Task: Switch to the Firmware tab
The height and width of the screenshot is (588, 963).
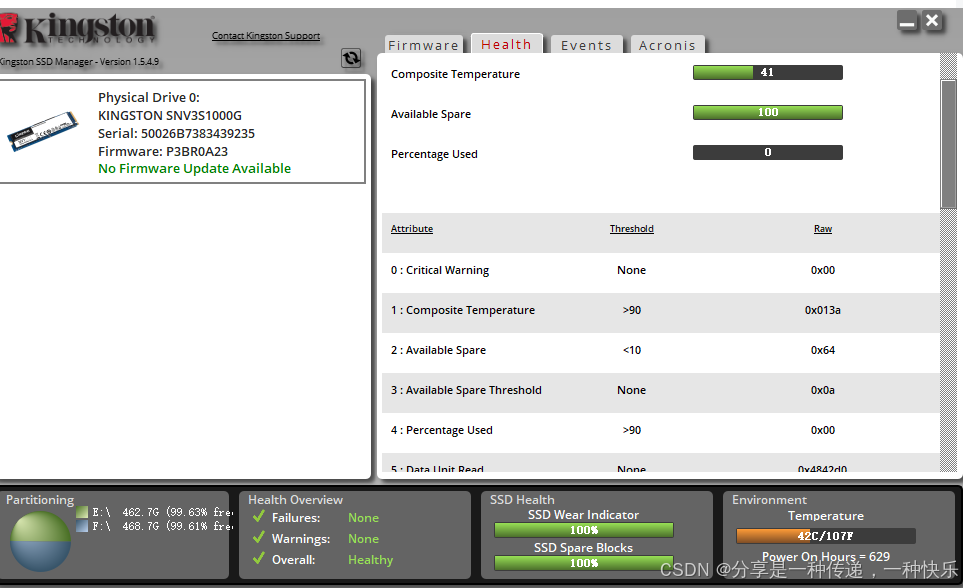Action: tap(424, 45)
